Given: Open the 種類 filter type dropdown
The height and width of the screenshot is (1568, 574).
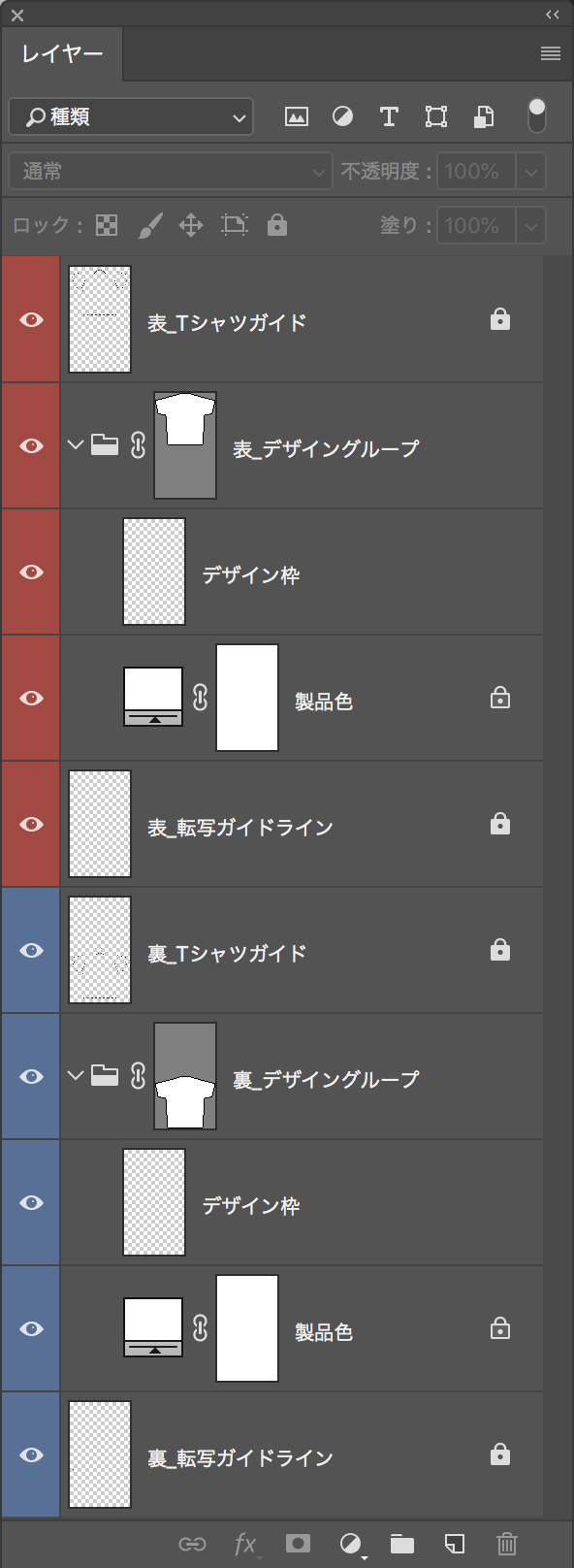Looking at the screenshot, I should pos(131,117).
